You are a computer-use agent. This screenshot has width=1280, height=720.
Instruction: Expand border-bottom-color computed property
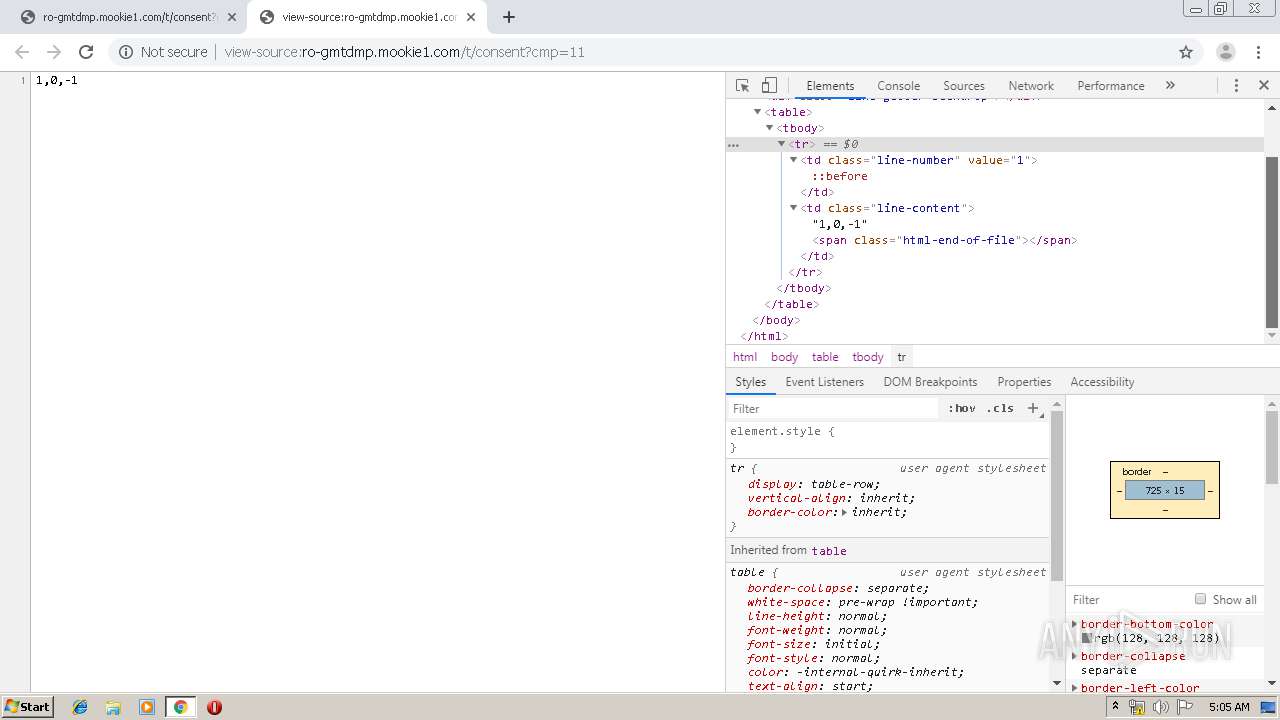click(1075, 624)
